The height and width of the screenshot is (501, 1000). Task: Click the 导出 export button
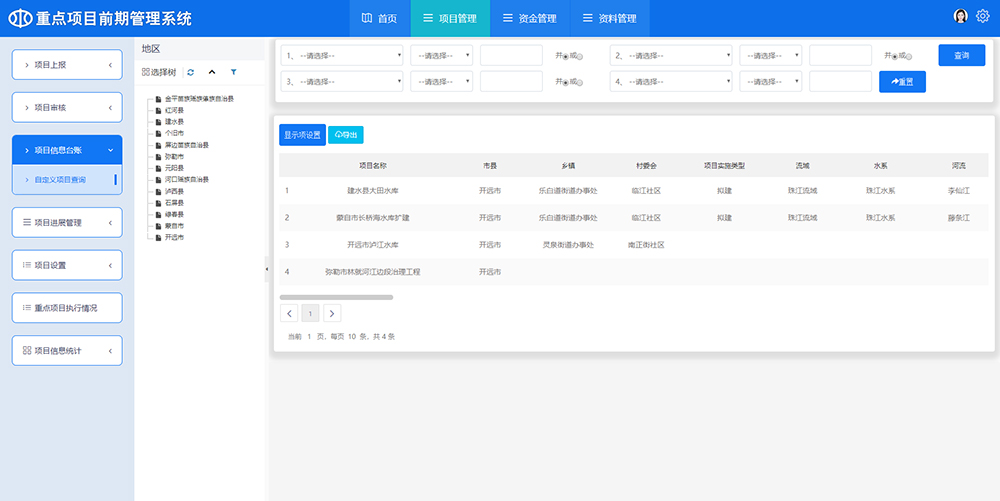(x=346, y=134)
